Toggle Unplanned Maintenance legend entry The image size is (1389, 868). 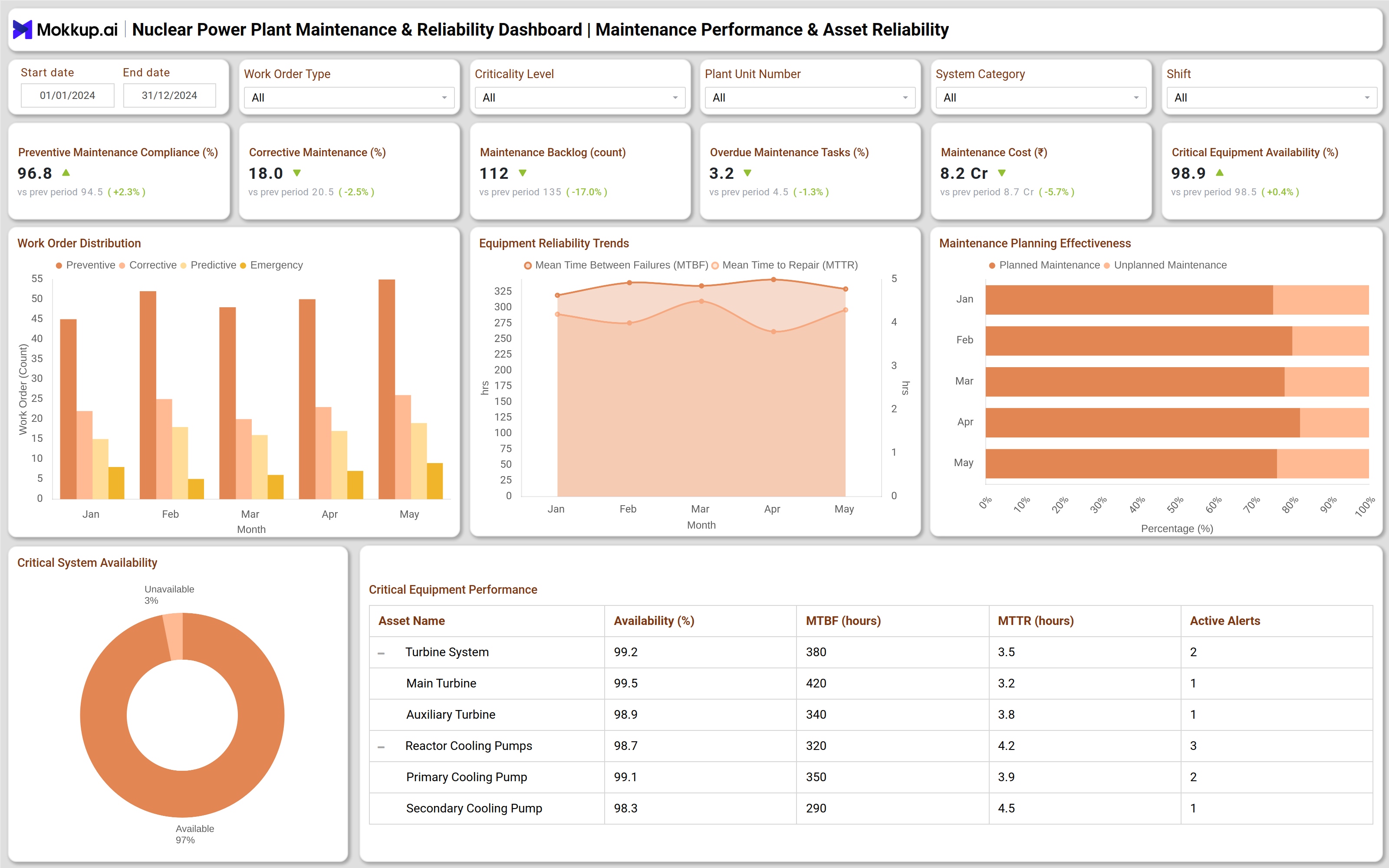coord(1164,265)
